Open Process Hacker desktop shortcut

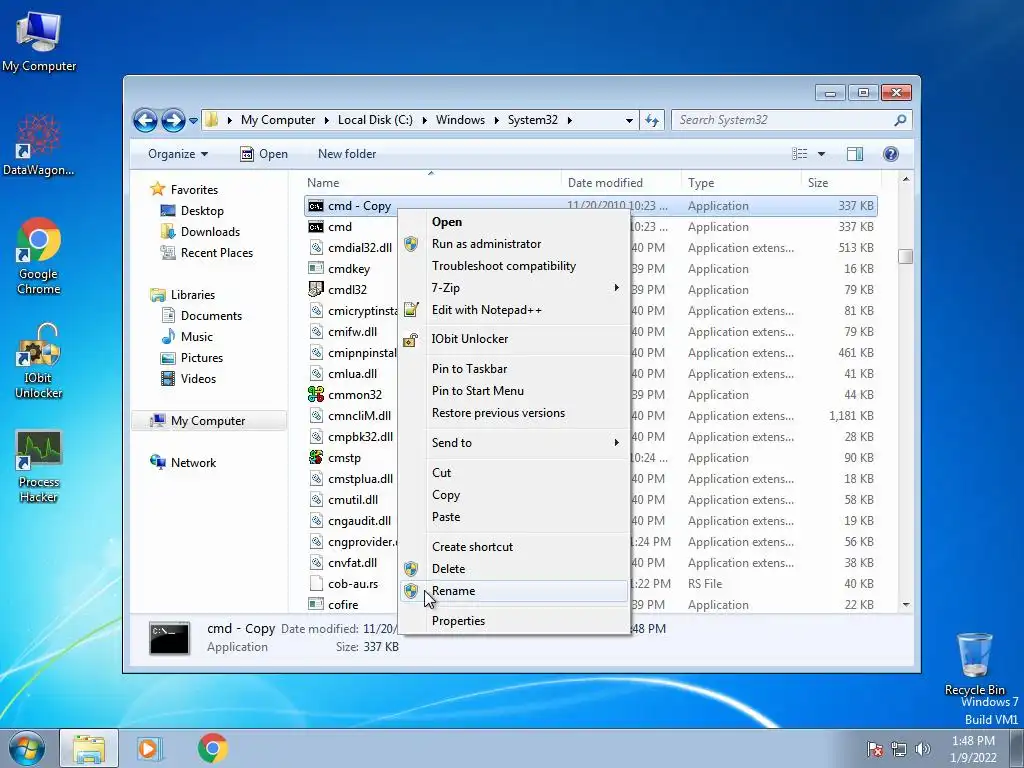pos(39,467)
